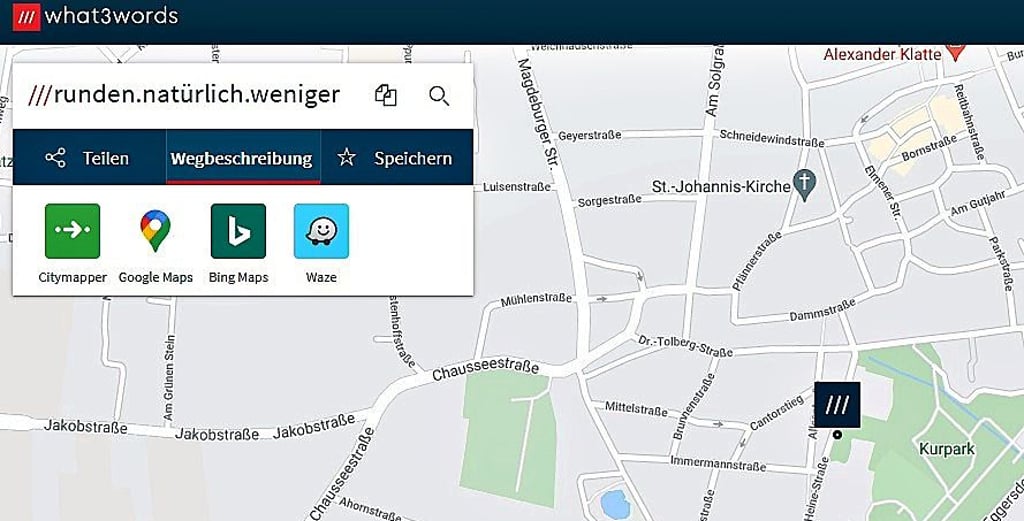1024x521 pixels.
Task: Click the Schneidewindstraße street label
Action: point(771,138)
